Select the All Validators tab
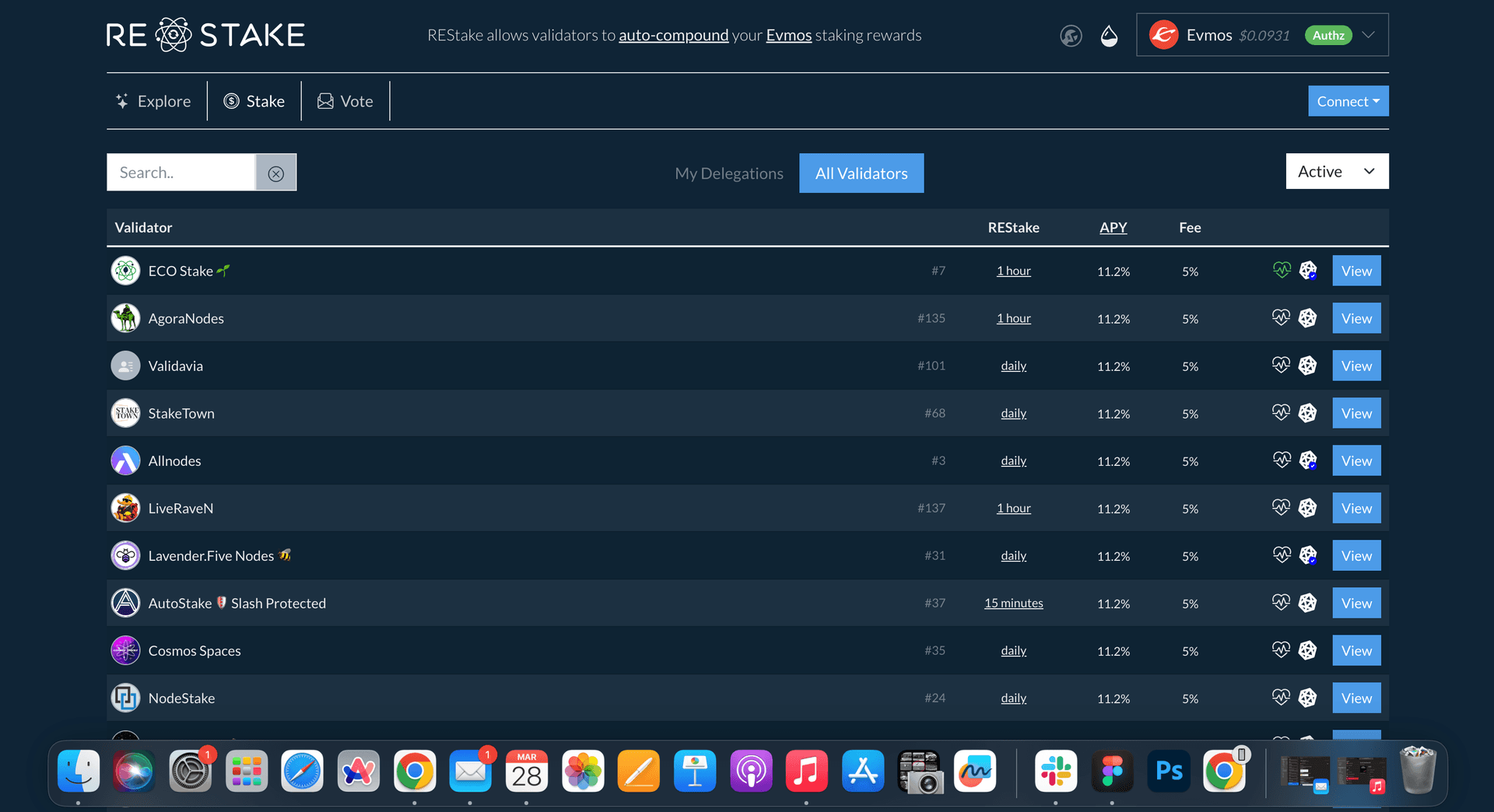 tap(861, 173)
